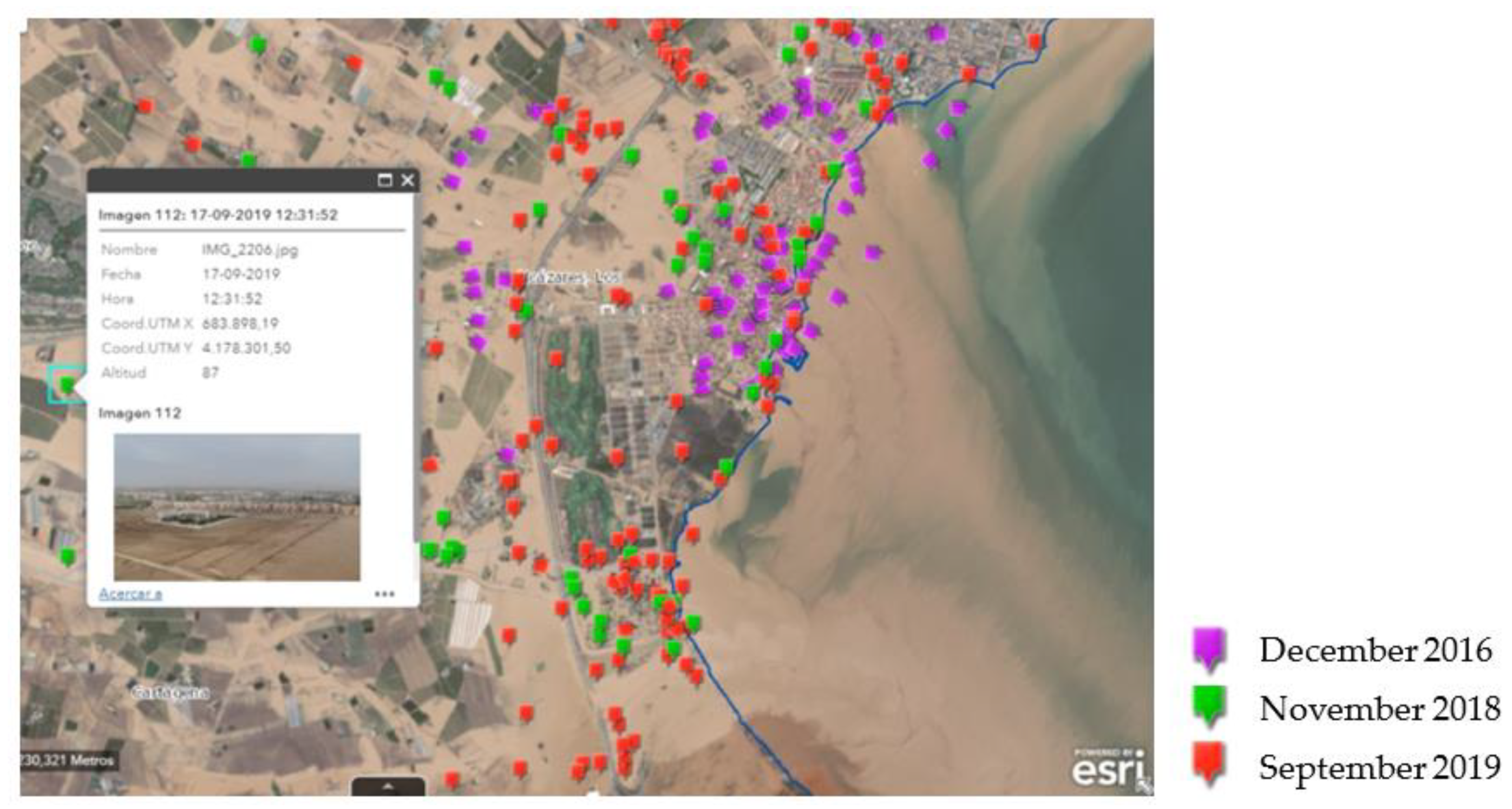This screenshot has width=1512, height=809.
Task: Open the popup's three-dot options menu
Action: (x=384, y=594)
